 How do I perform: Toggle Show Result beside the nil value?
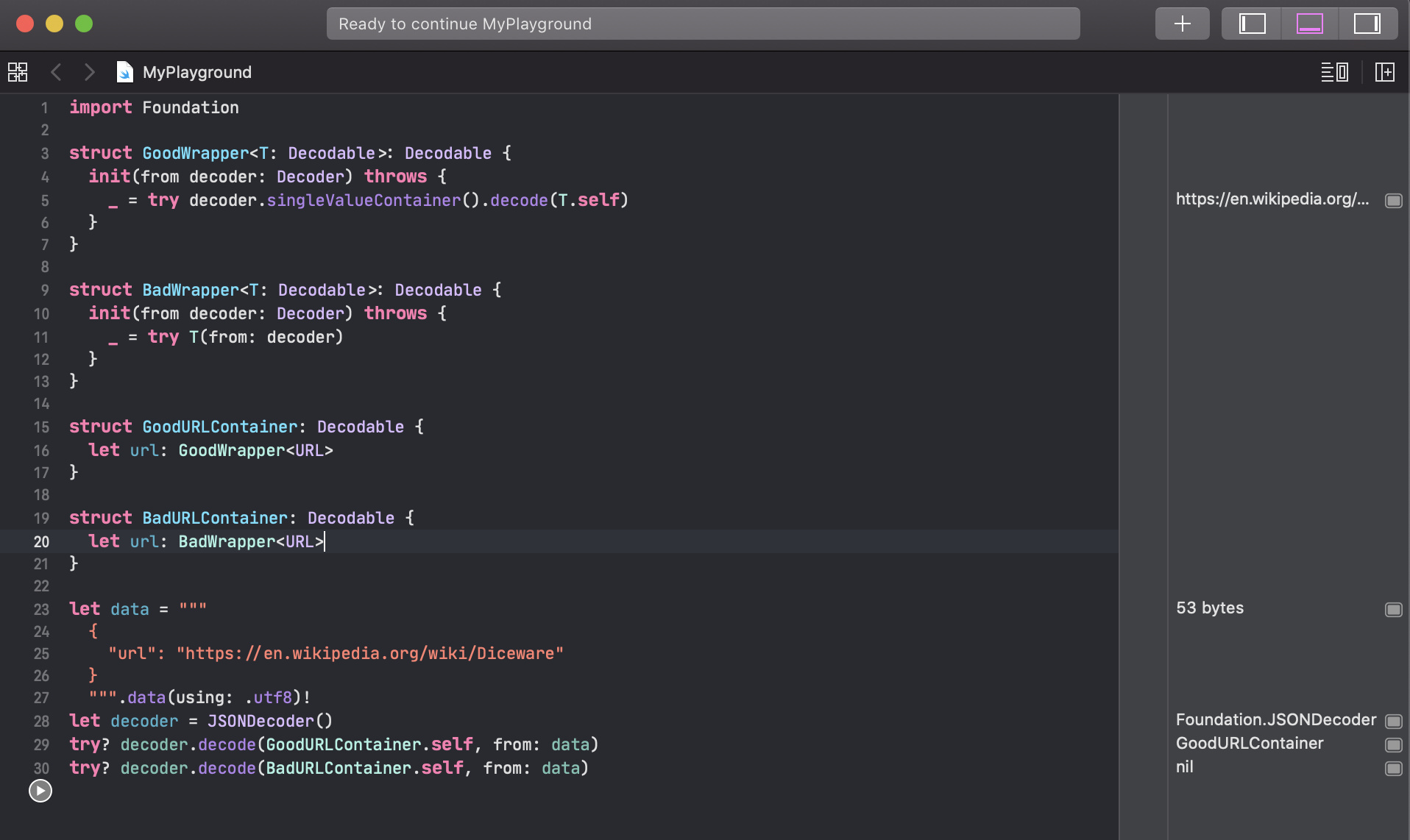click(1393, 768)
